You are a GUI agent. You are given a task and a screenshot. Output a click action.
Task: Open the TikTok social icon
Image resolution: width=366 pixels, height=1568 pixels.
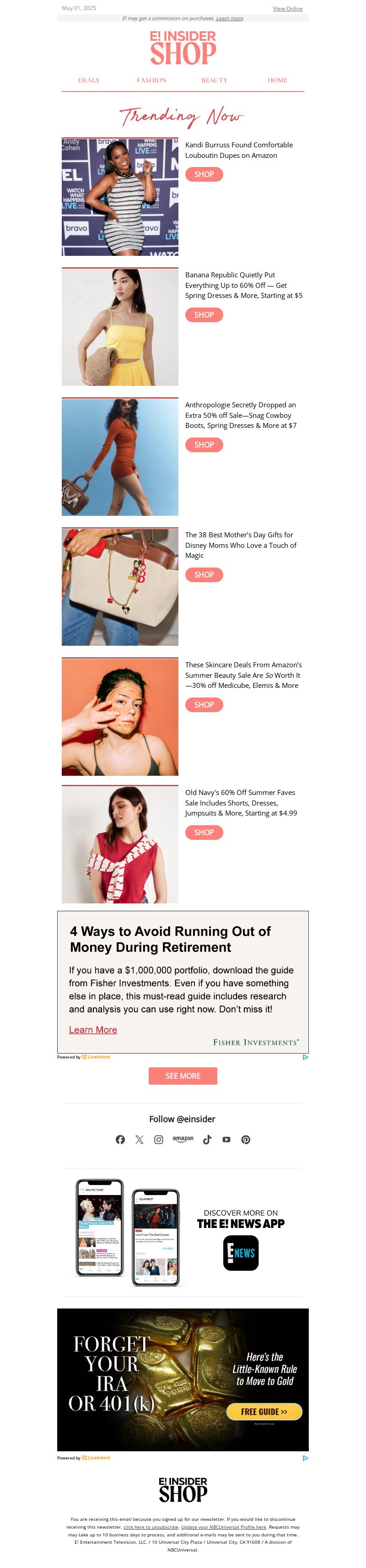click(x=207, y=1140)
